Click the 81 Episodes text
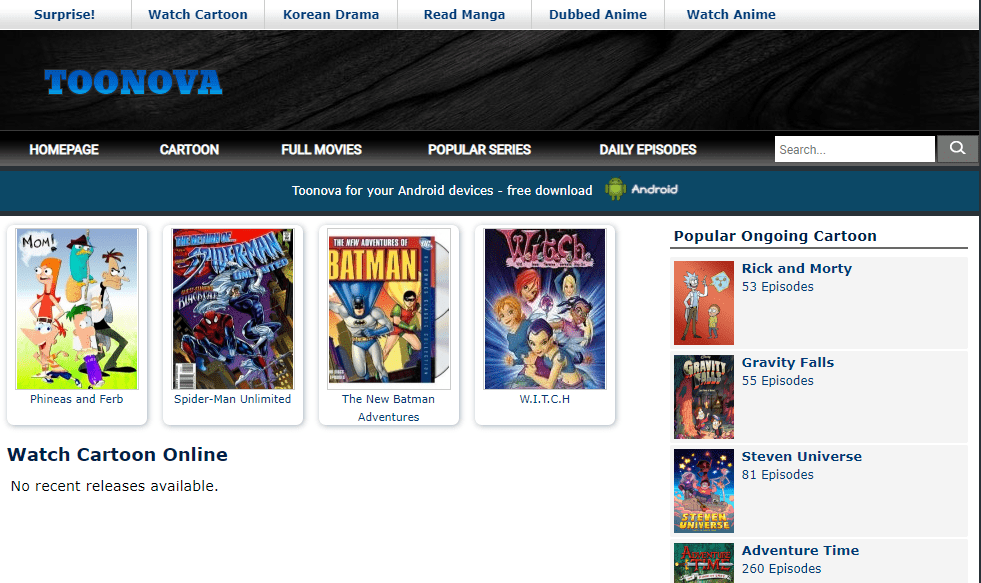Screen dimensions: 981x583 tap(778, 475)
